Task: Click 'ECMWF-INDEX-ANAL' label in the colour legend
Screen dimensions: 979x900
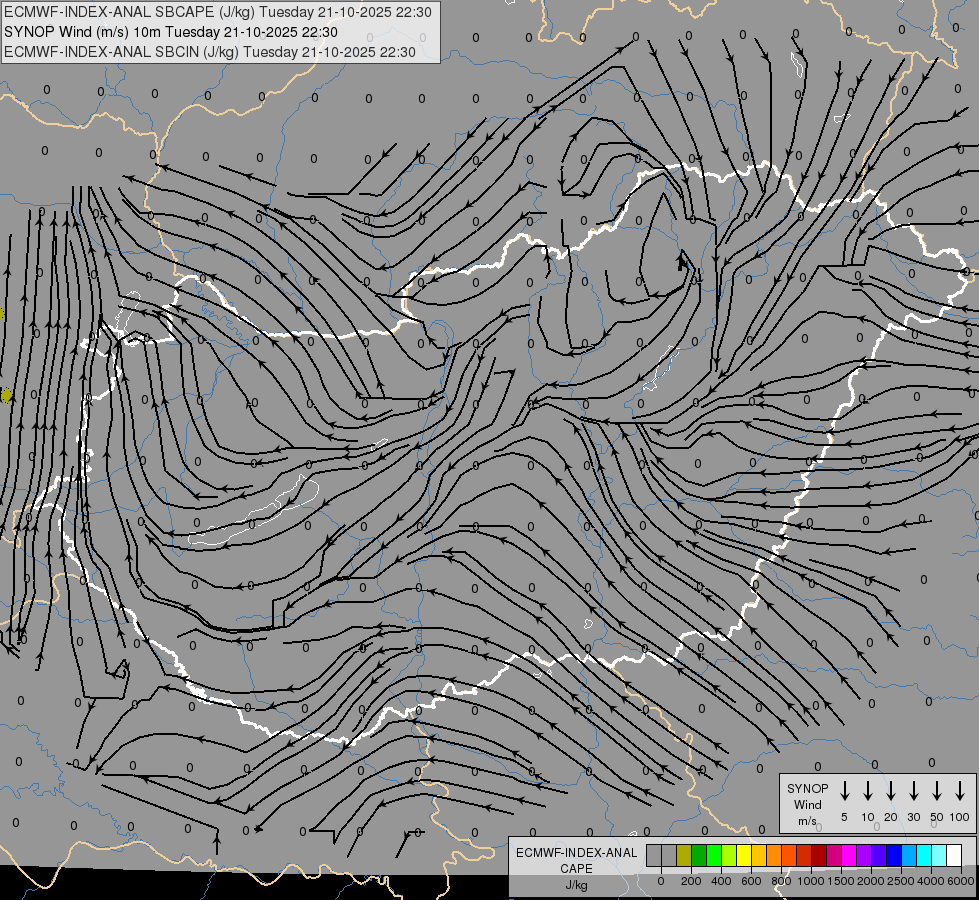Action: (576, 853)
